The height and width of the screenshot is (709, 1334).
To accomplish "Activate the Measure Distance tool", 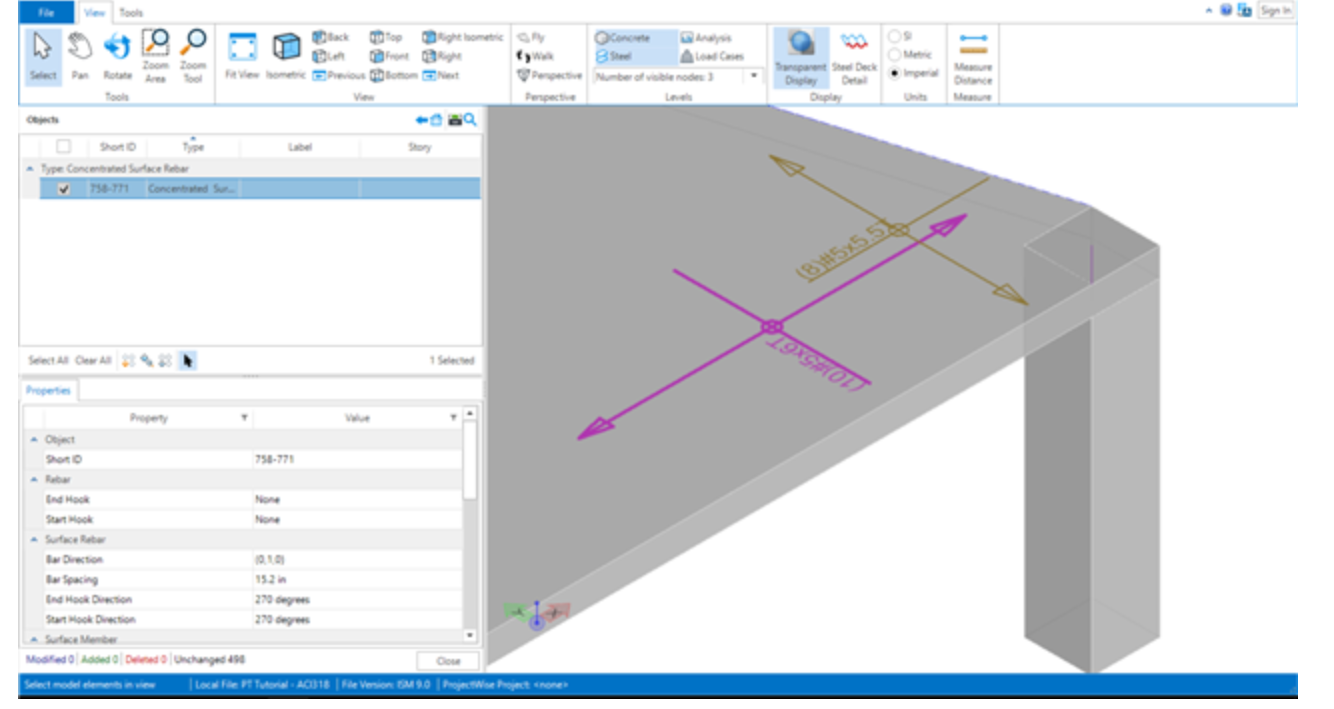I will tap(972, 58).
